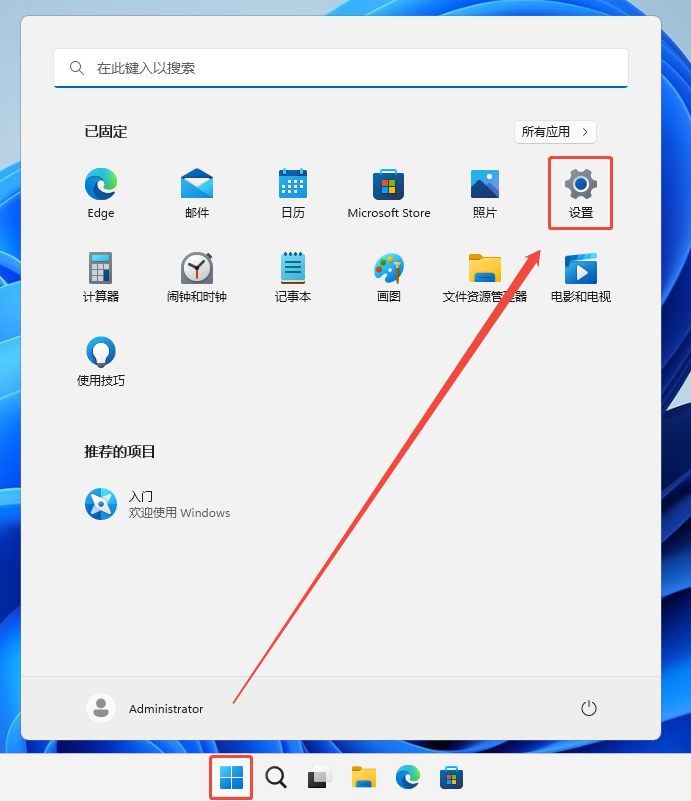The image size is (691, 801).
Task: Open Task View on the taskbar
Action: 320,778
